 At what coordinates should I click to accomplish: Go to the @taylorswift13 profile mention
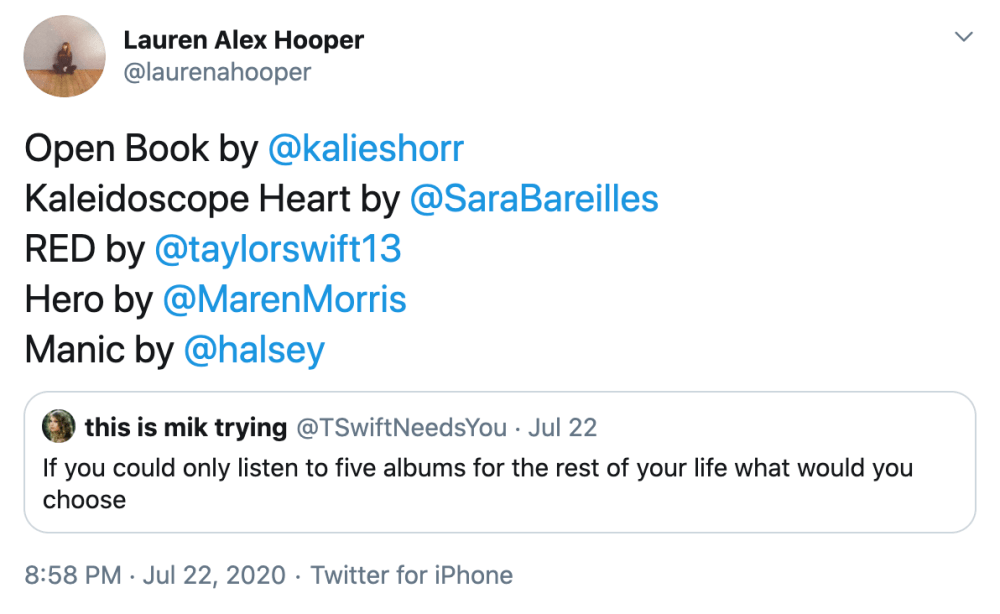point(278,249)
